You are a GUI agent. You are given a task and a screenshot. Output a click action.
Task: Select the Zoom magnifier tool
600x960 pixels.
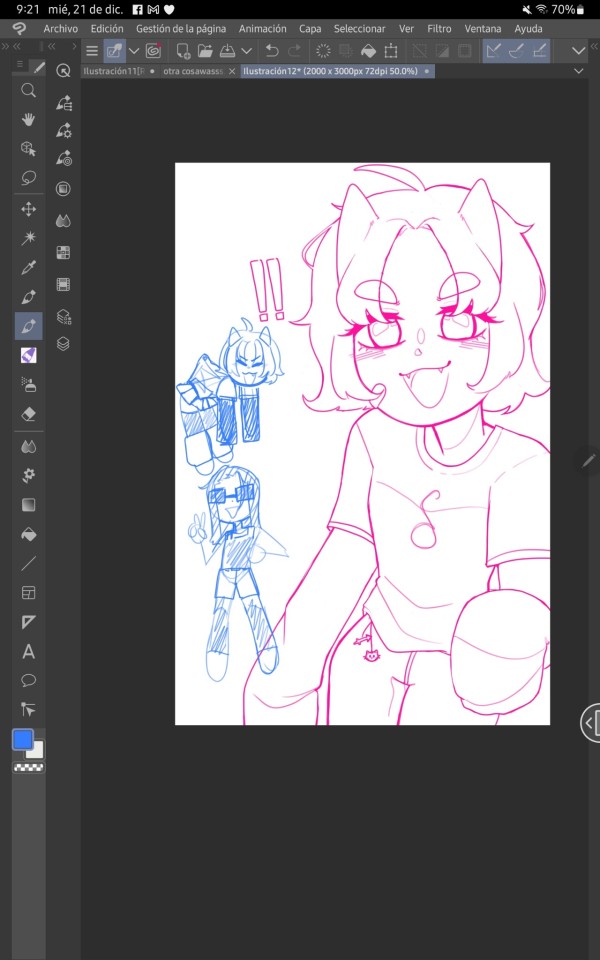pyautogui.click(x=28, y=91)
